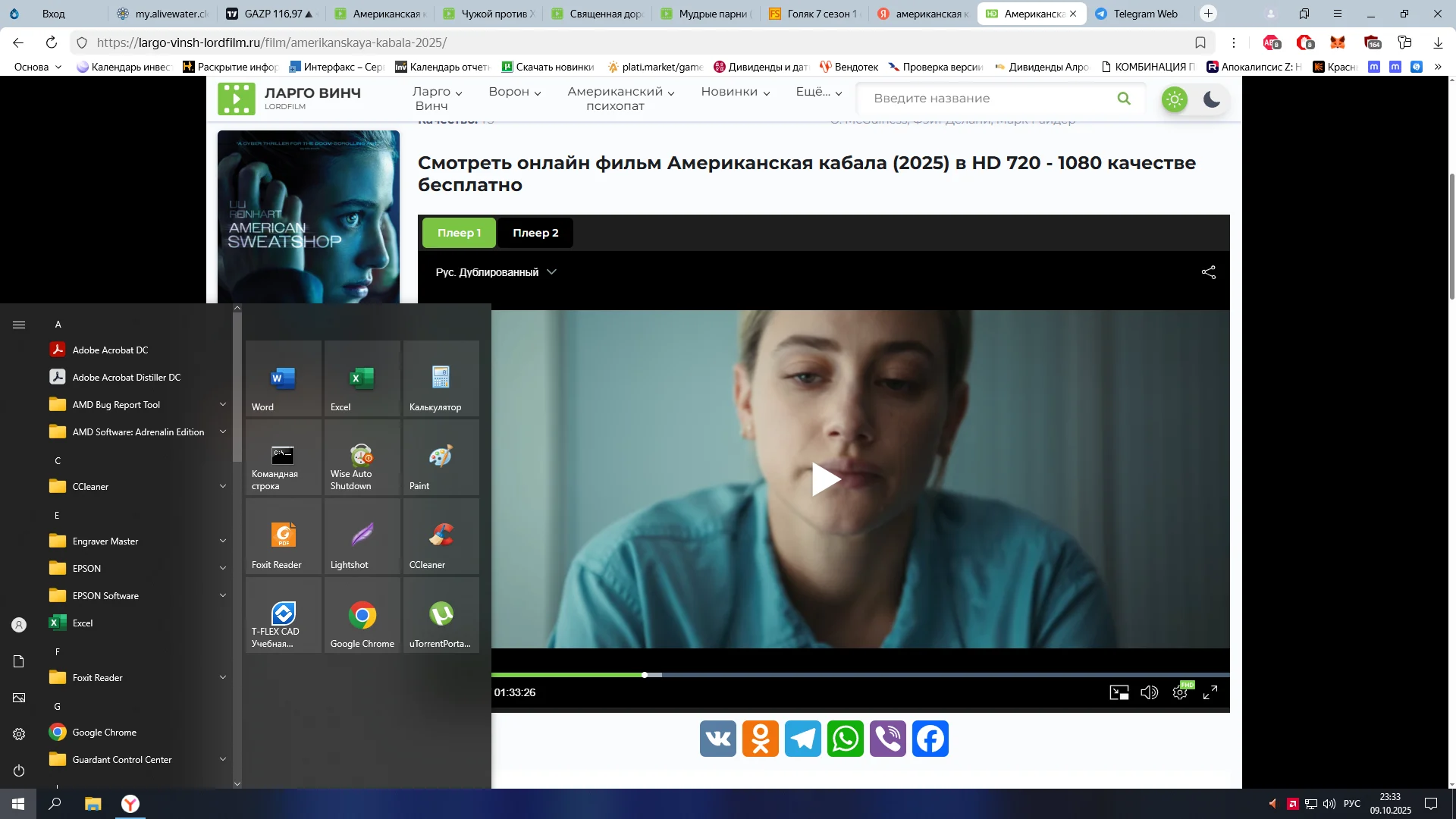Expand the Новинки navigation menu
Viewport: 1456px width, 819px height.
click(x=735, y=92)
